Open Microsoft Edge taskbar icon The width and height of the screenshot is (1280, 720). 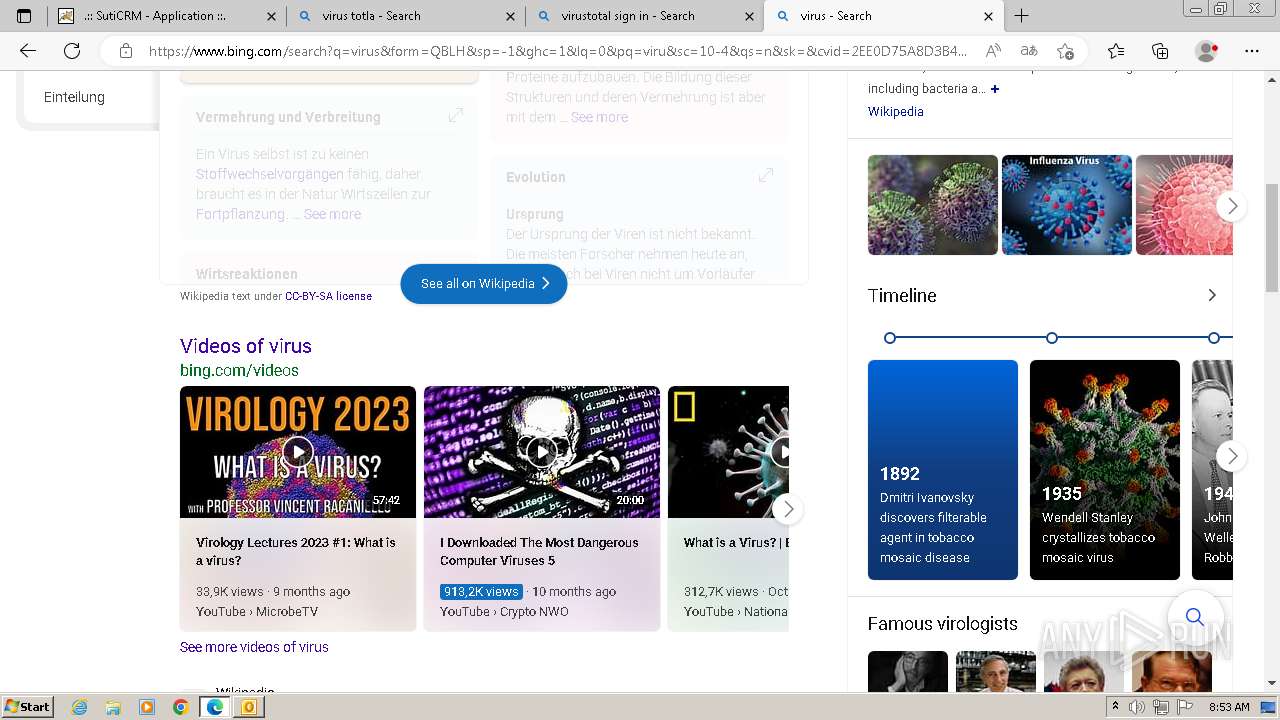click(x=215, y=707)
